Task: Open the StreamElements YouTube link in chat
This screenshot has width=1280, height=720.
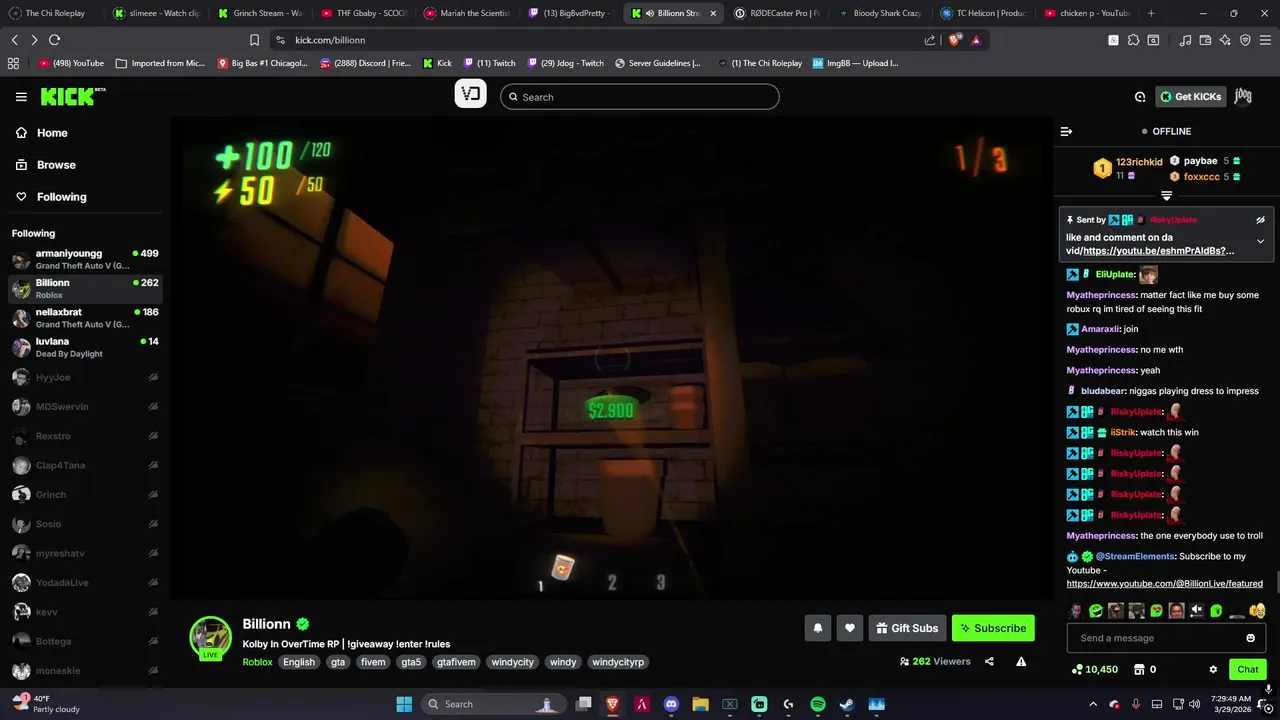Action: click(x=1164, y=583)
